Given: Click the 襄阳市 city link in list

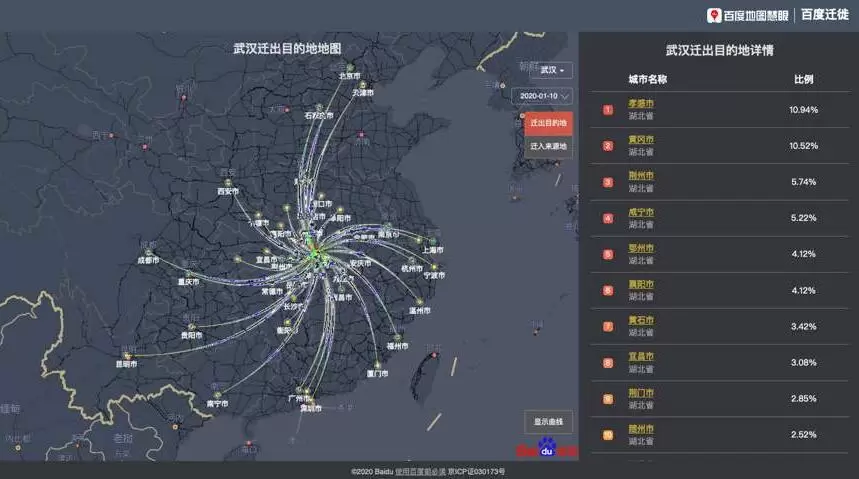Looking at the screenshot, I should (x=641, y=284).
